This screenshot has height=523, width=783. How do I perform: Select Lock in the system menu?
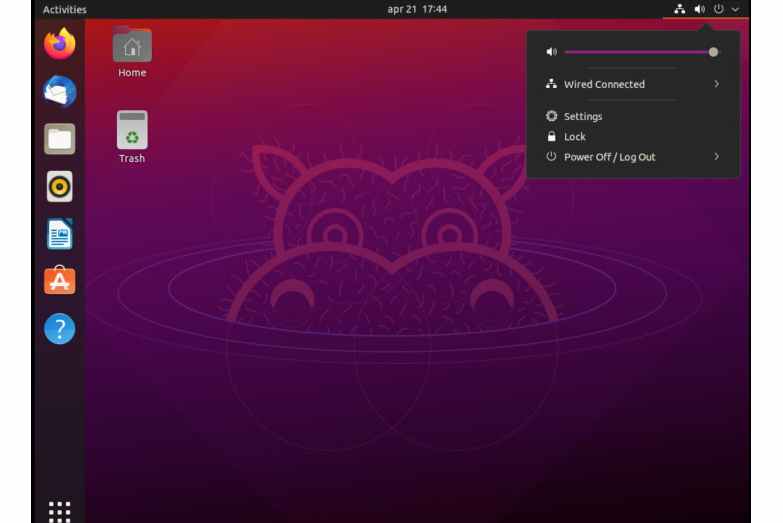click(574, 137)
